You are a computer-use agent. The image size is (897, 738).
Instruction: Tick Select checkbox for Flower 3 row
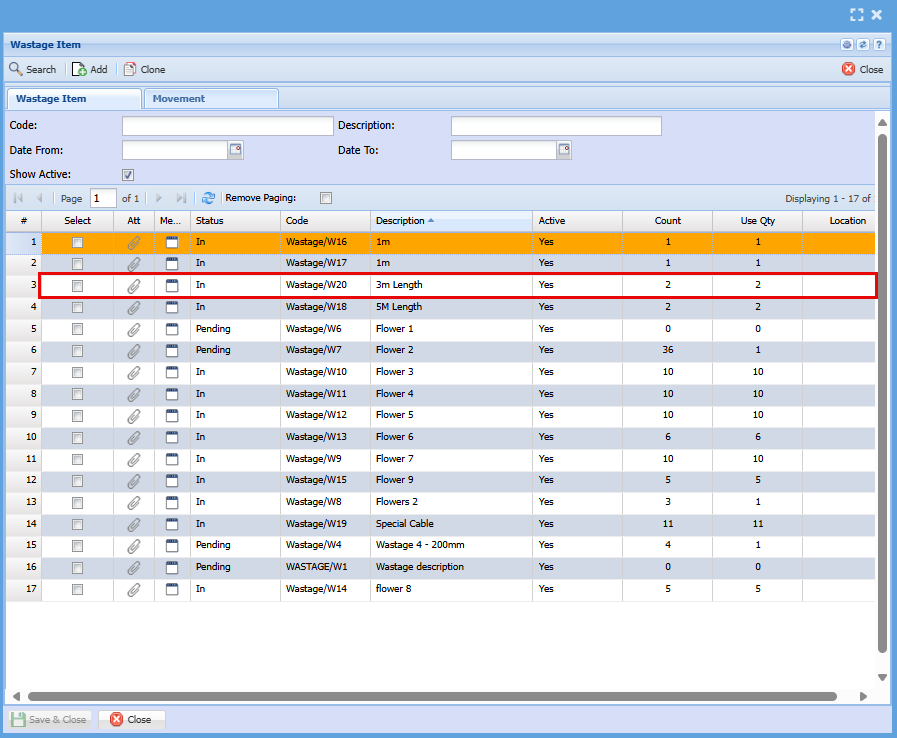77,372
